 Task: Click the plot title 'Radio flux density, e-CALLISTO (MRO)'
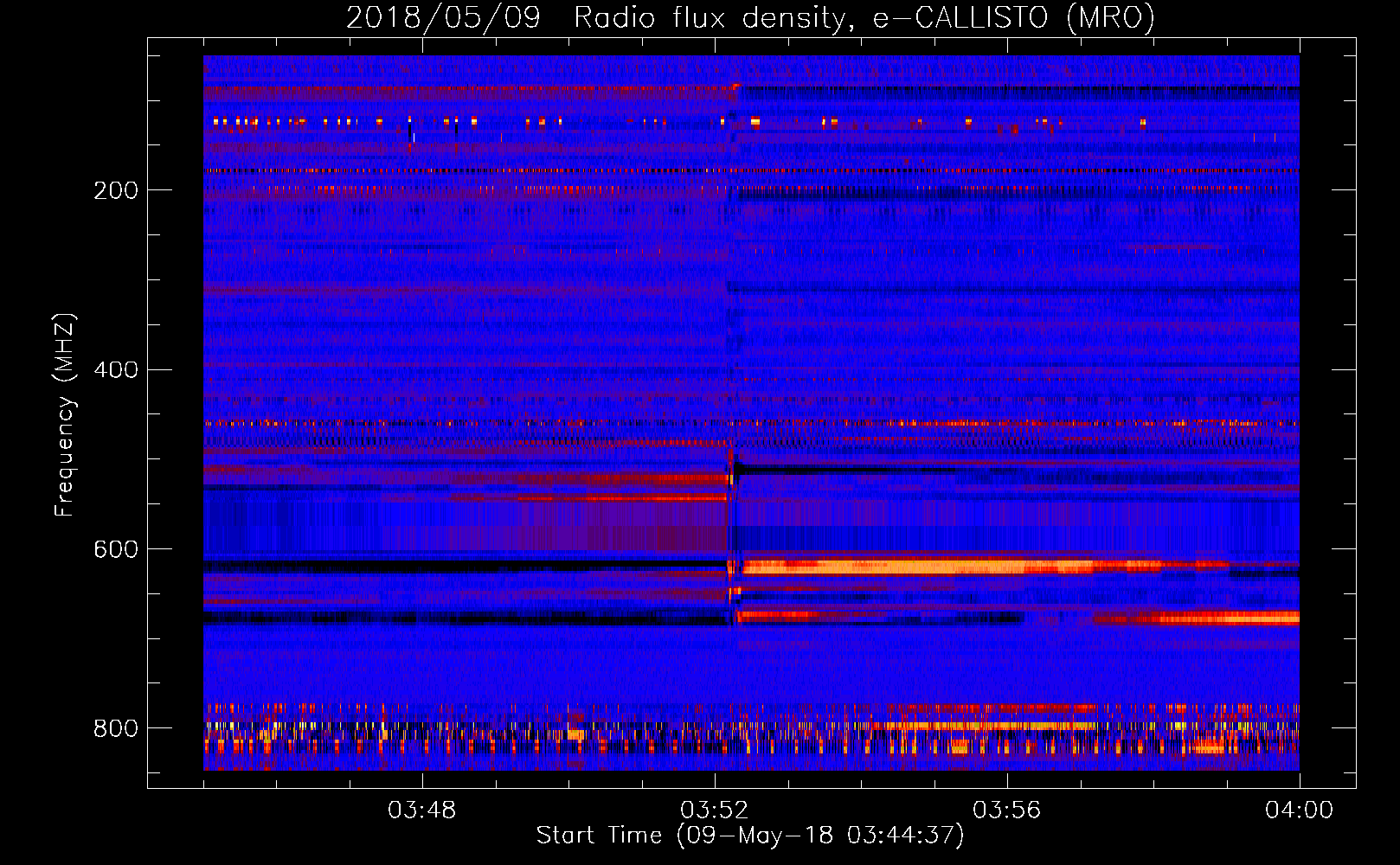coord(864,17)
